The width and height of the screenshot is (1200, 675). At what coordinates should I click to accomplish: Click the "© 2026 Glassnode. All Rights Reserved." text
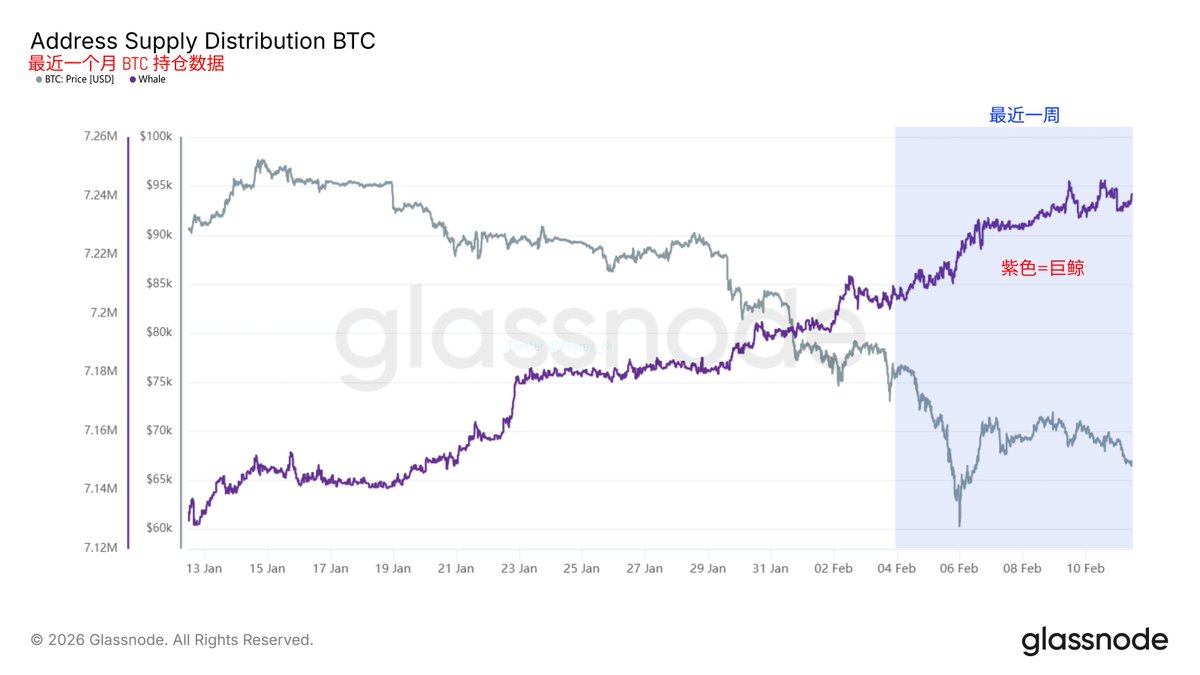pyautogui.click(x=172, y=640)
